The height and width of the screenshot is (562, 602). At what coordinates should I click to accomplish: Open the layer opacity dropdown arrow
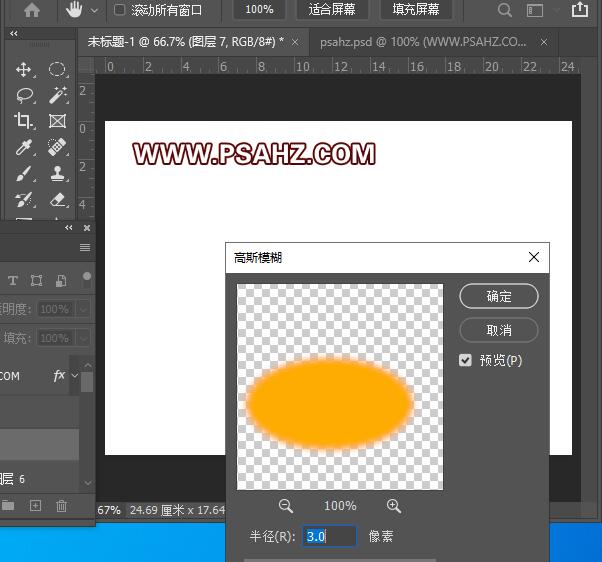click(x=83, y=309)
